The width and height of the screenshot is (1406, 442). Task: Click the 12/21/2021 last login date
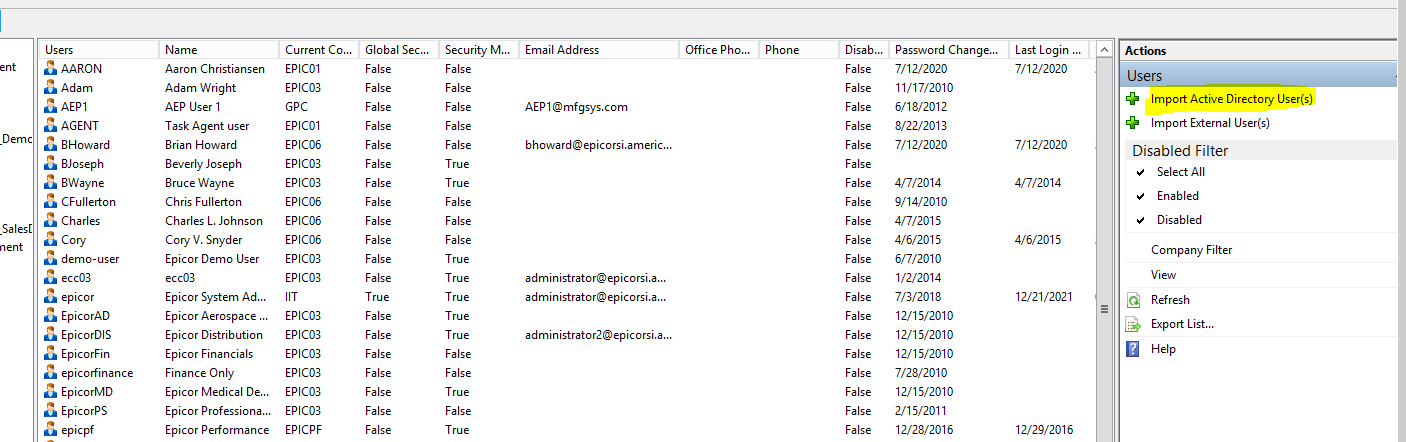[x=1044, y=297]
